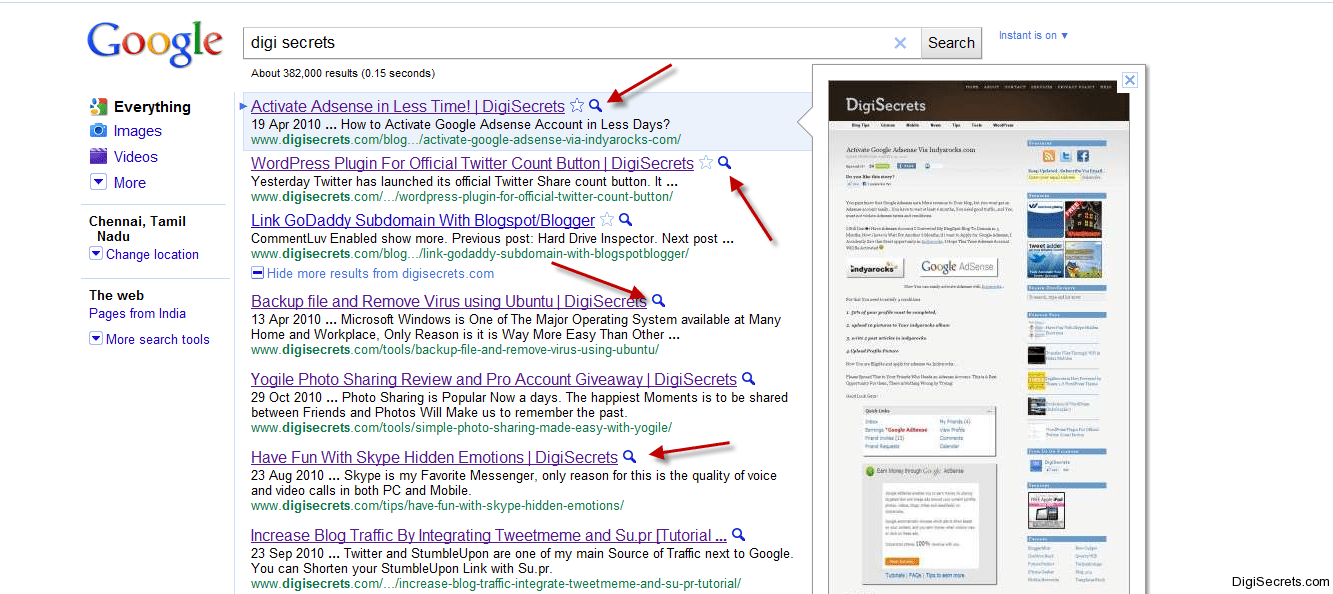This screenshot has height=594, width=1333.
Task: Star the Link GoDaddy Subdomain result
Action: pos(607,220)
